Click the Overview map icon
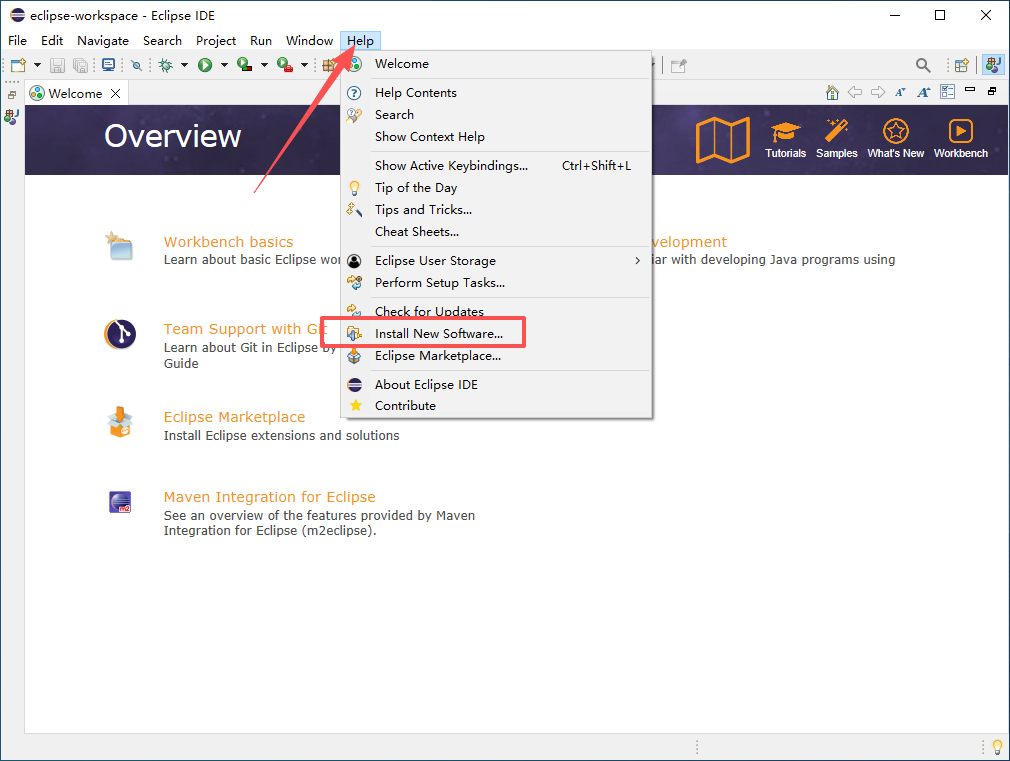This screenshot has height=761, width=1010. (x=723, y=140)
